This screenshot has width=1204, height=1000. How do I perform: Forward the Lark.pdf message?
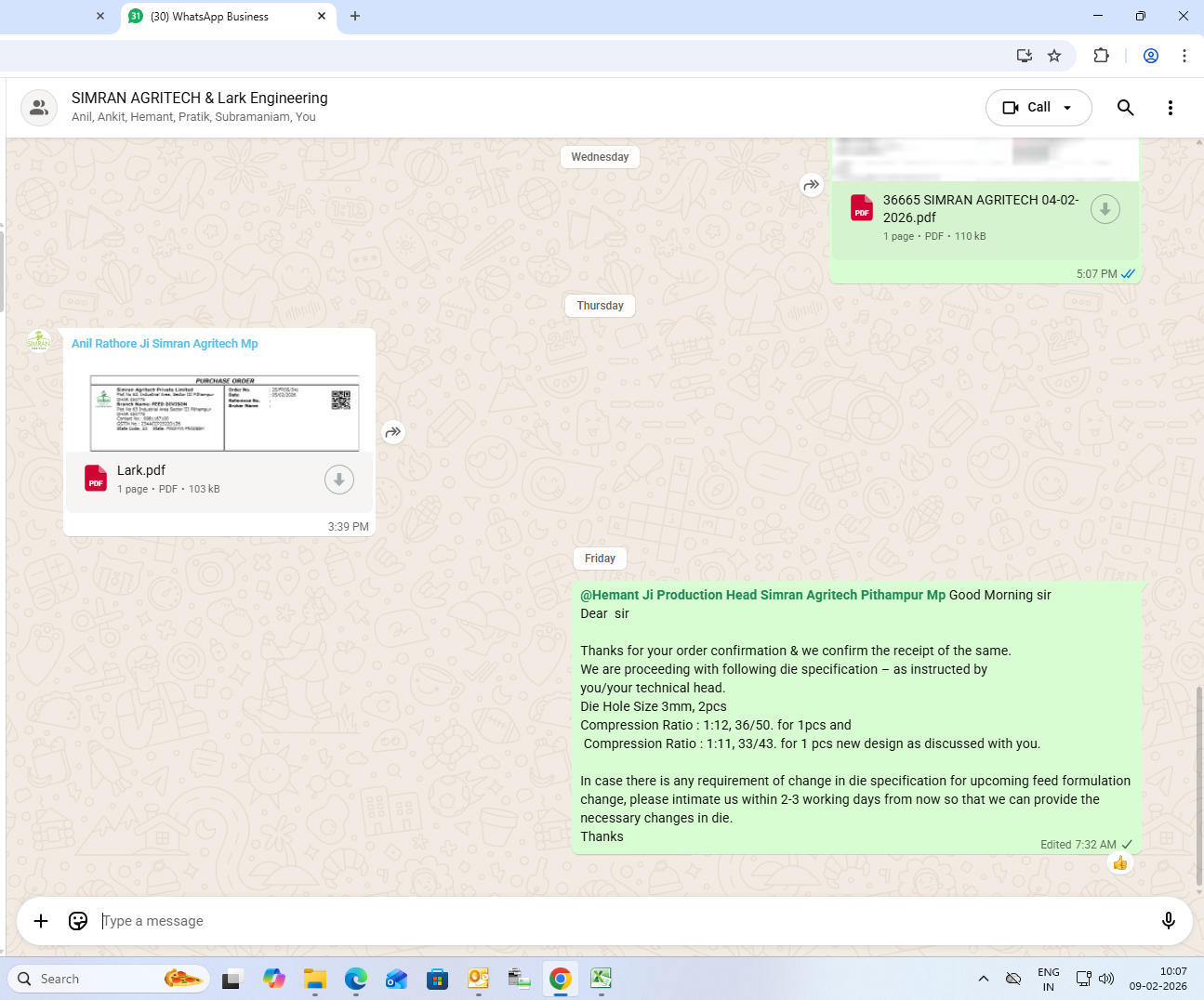pos(393,432)
